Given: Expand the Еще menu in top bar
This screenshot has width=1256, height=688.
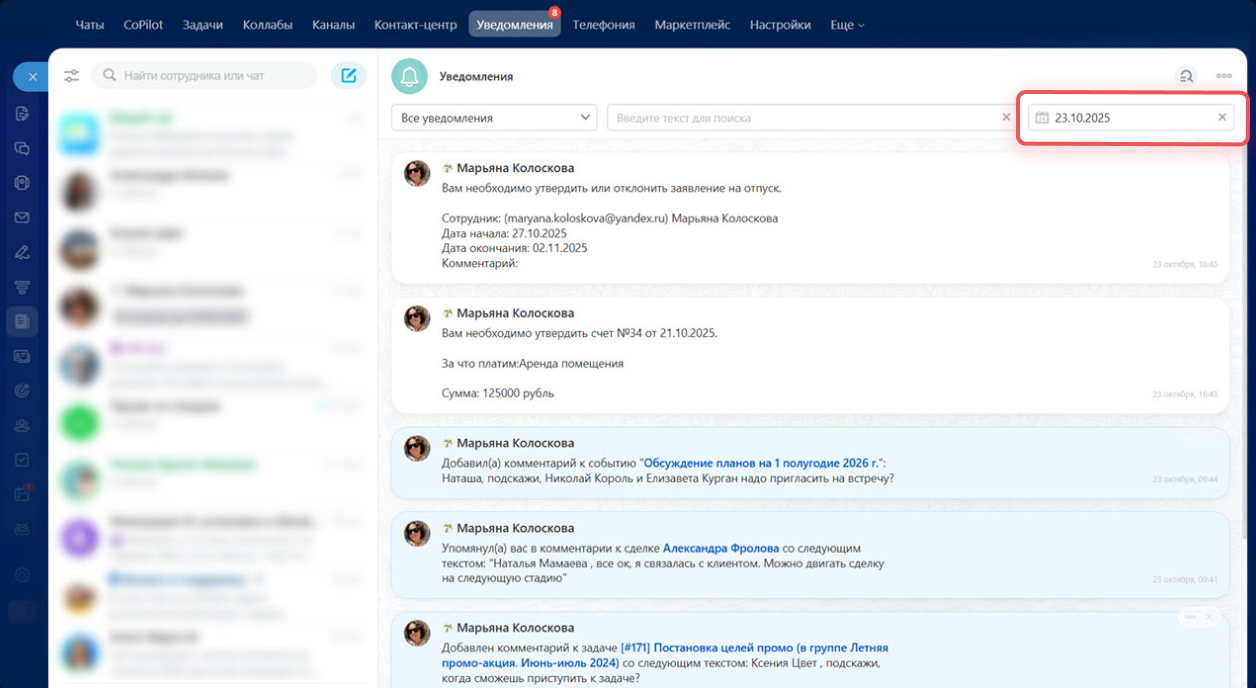Looking at the screenshot, I should click(x=847, y=25).
